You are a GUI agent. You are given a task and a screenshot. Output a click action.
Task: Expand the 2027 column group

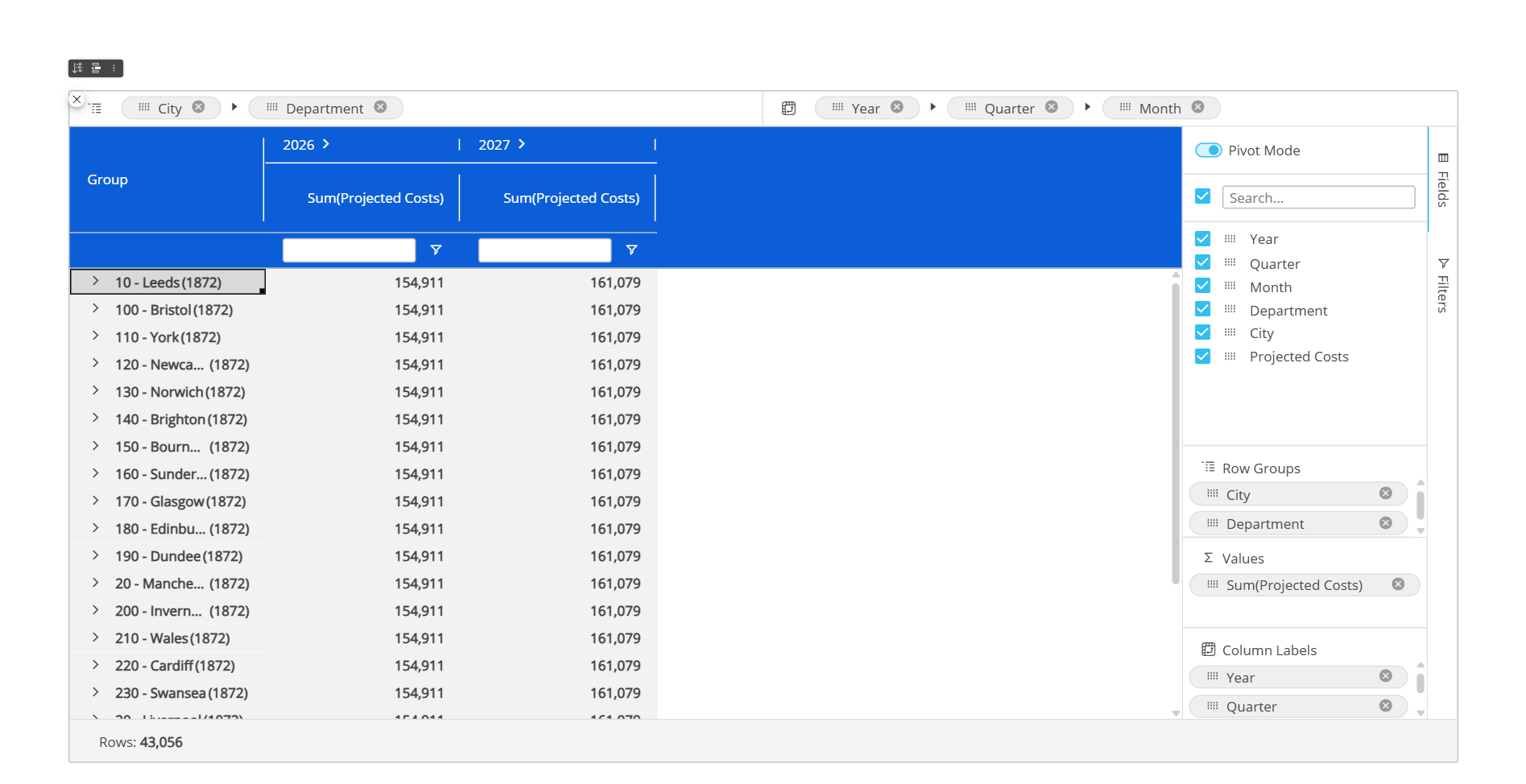pyautogui.click(x=522, y=144)
